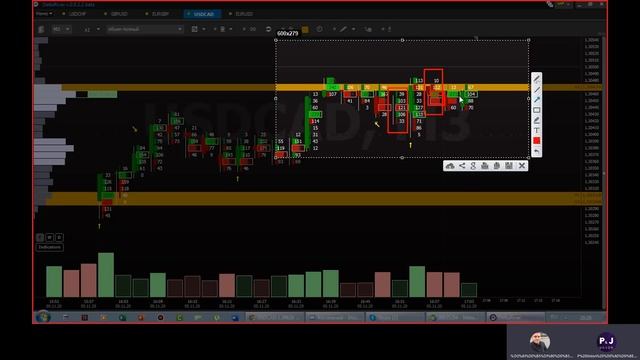
Task: Open the volume type combo box
Action: pos(145,29)
